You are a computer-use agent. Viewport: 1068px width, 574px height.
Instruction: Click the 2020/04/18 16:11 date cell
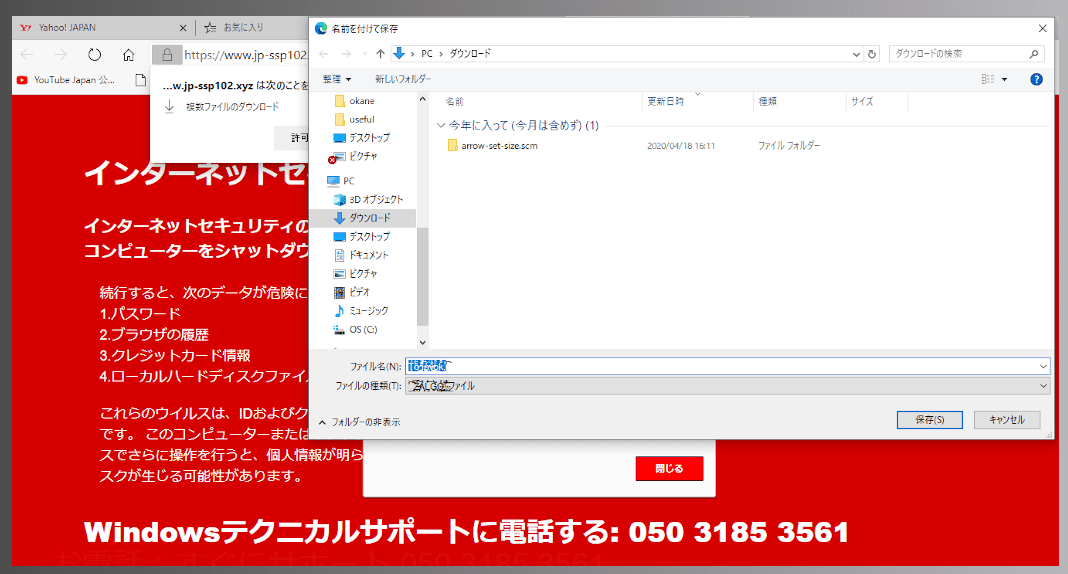[x=681, y=146]
